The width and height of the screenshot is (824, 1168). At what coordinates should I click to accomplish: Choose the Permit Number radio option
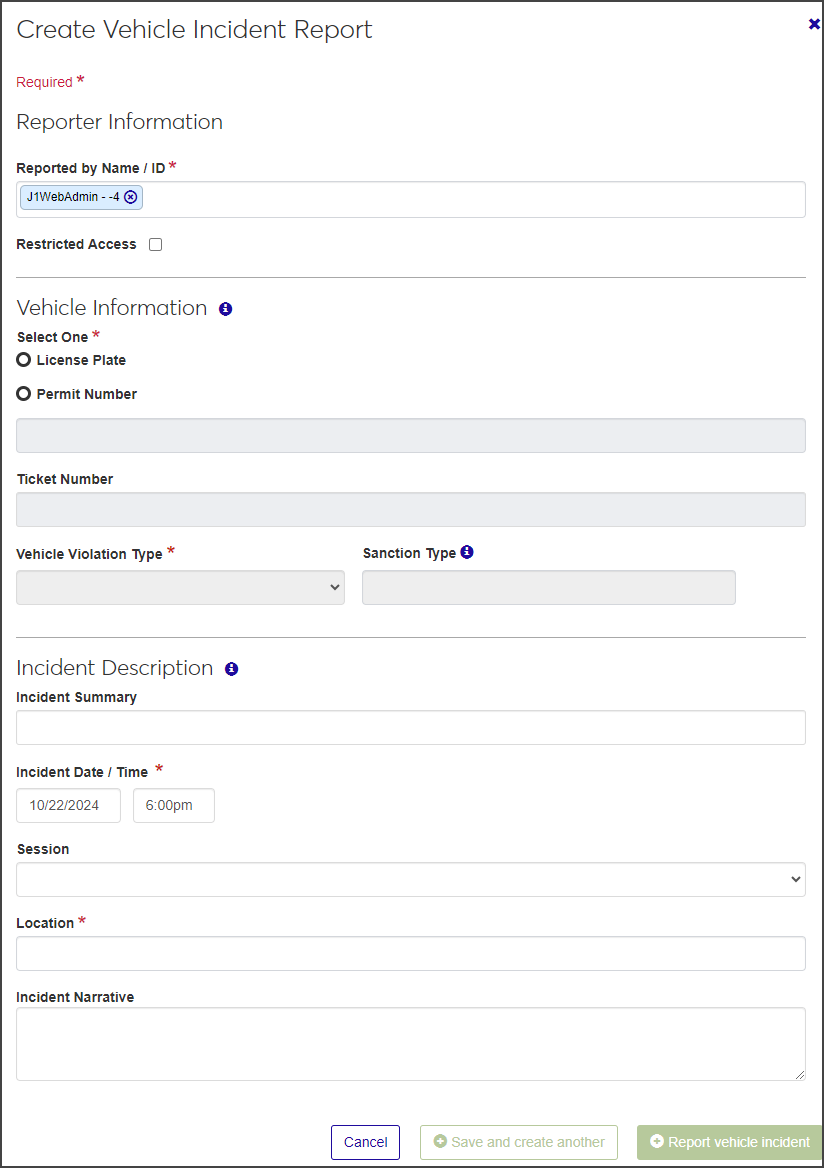coord(24,394)
